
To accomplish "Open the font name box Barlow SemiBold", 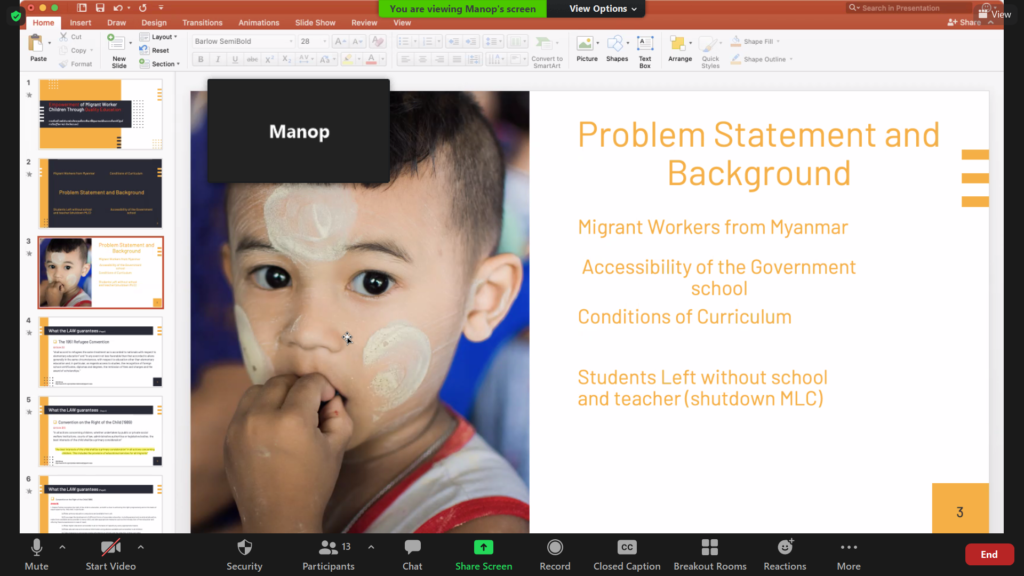I will click(x=242, y=41).
